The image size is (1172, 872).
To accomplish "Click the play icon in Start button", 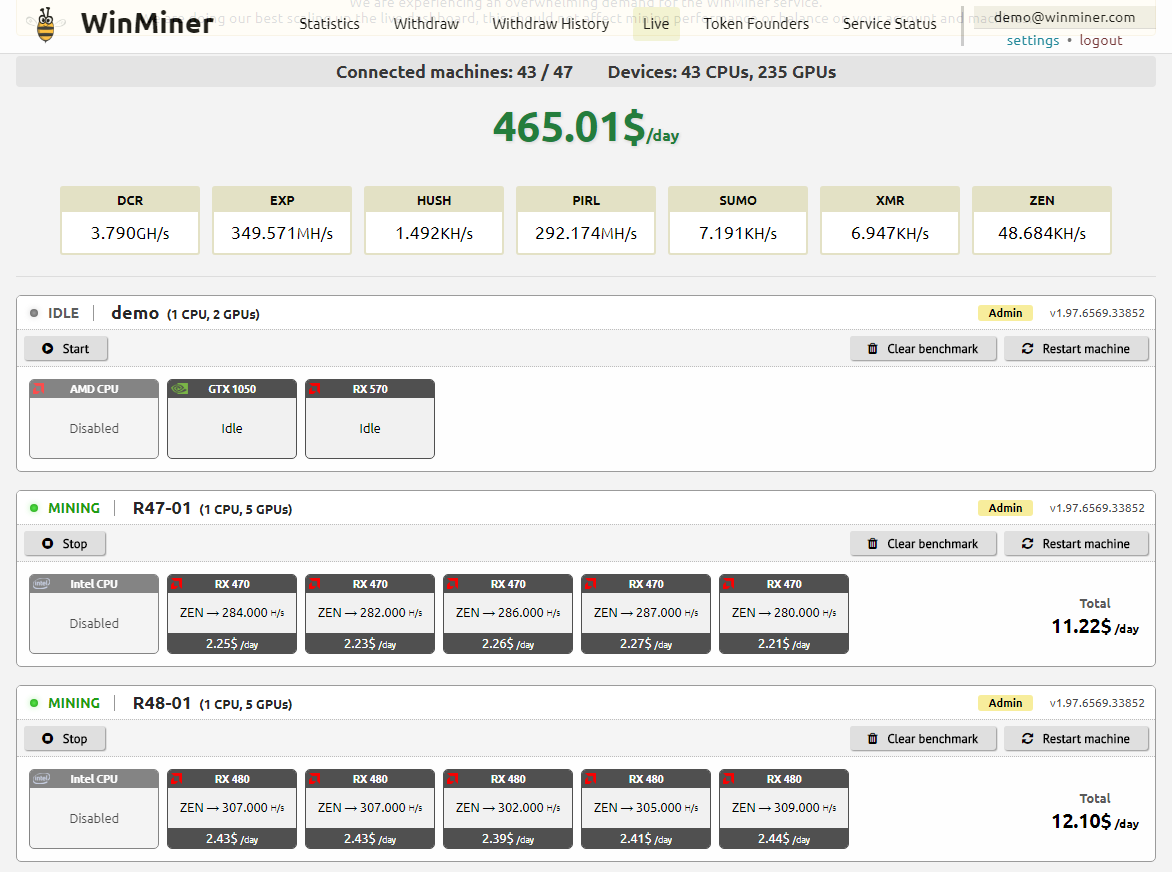I will [48, 349].
